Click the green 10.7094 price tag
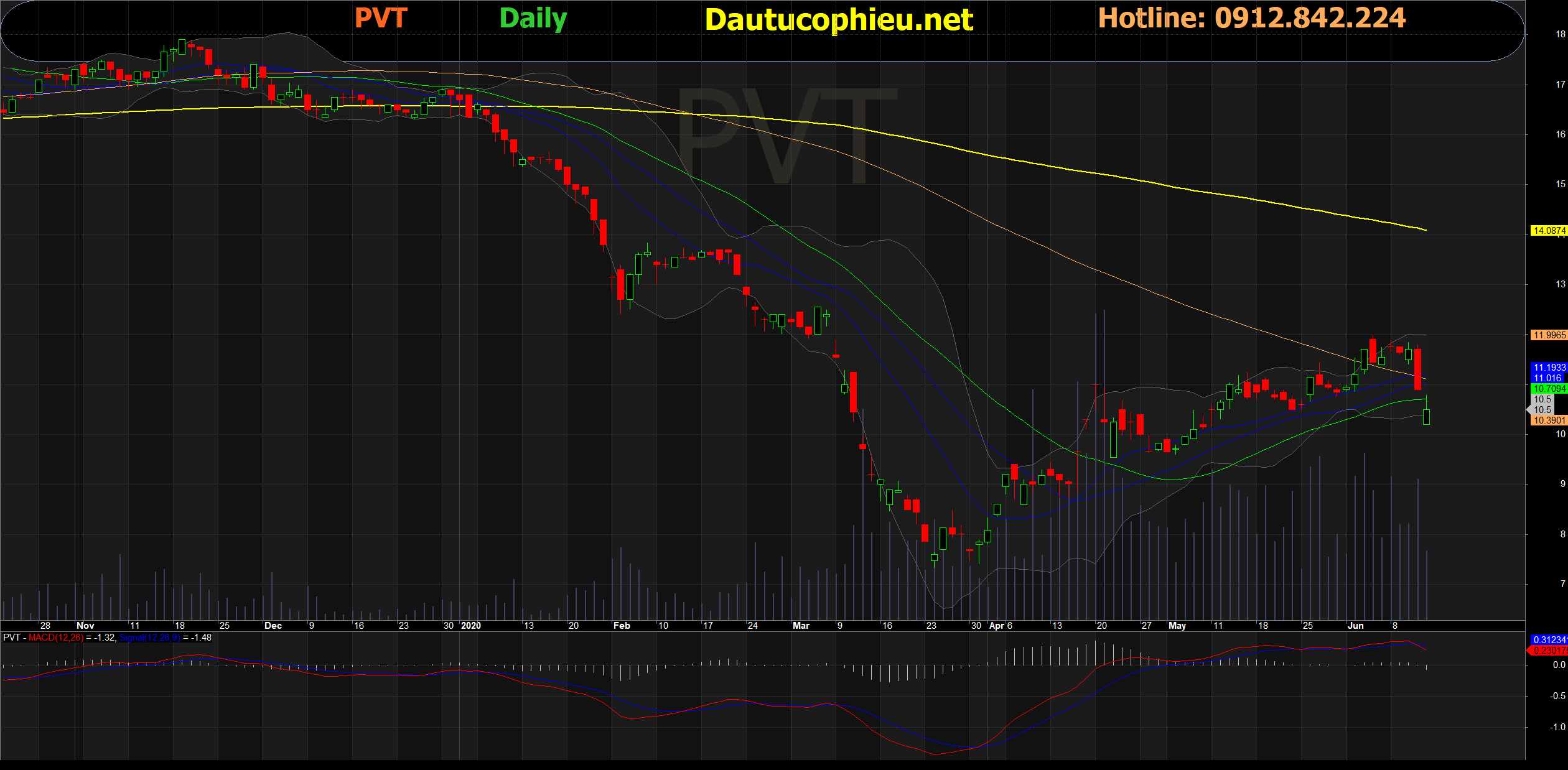 (1548, 389)
